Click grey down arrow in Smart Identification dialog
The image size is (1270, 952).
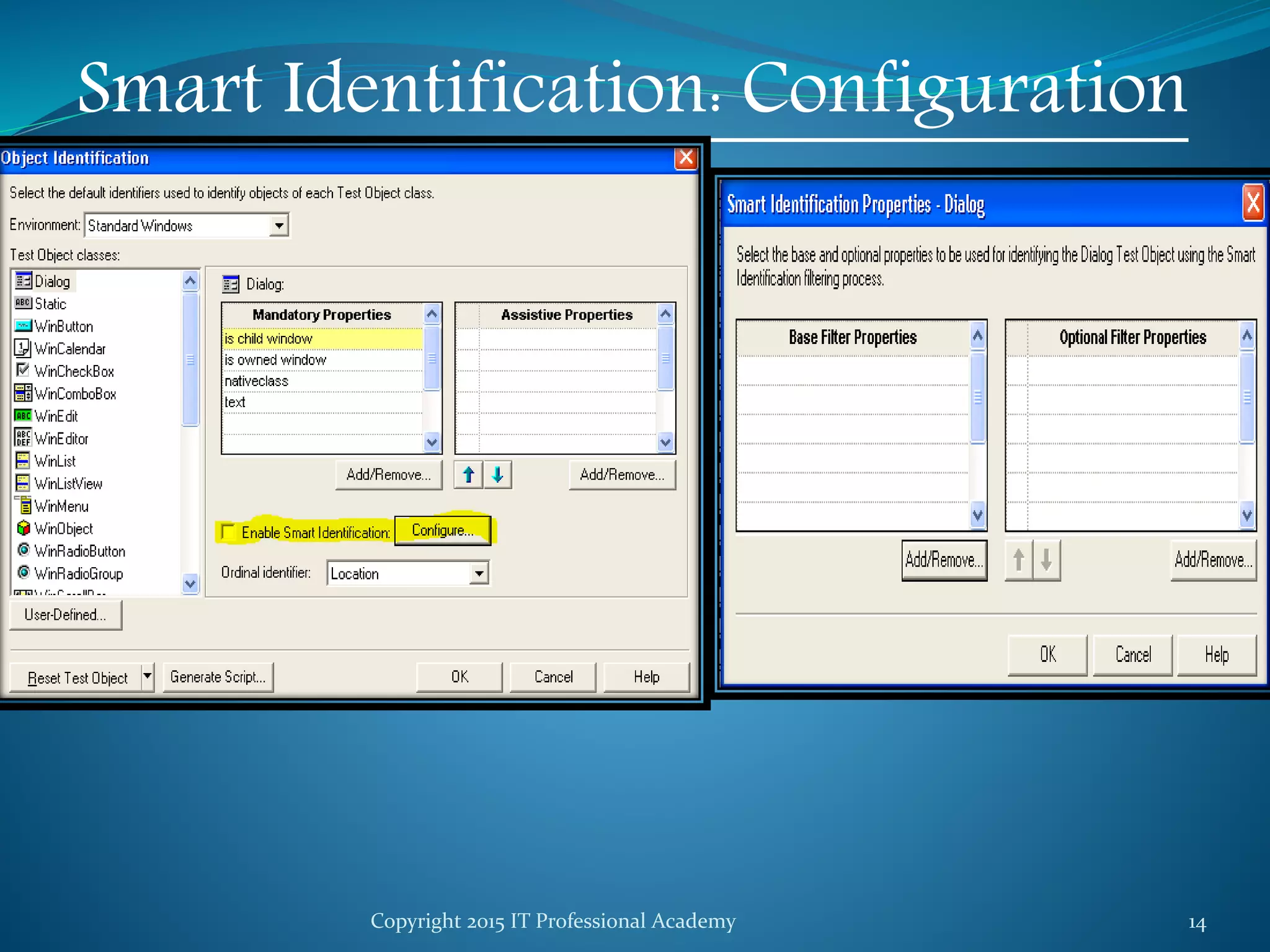click(1046, 560)
